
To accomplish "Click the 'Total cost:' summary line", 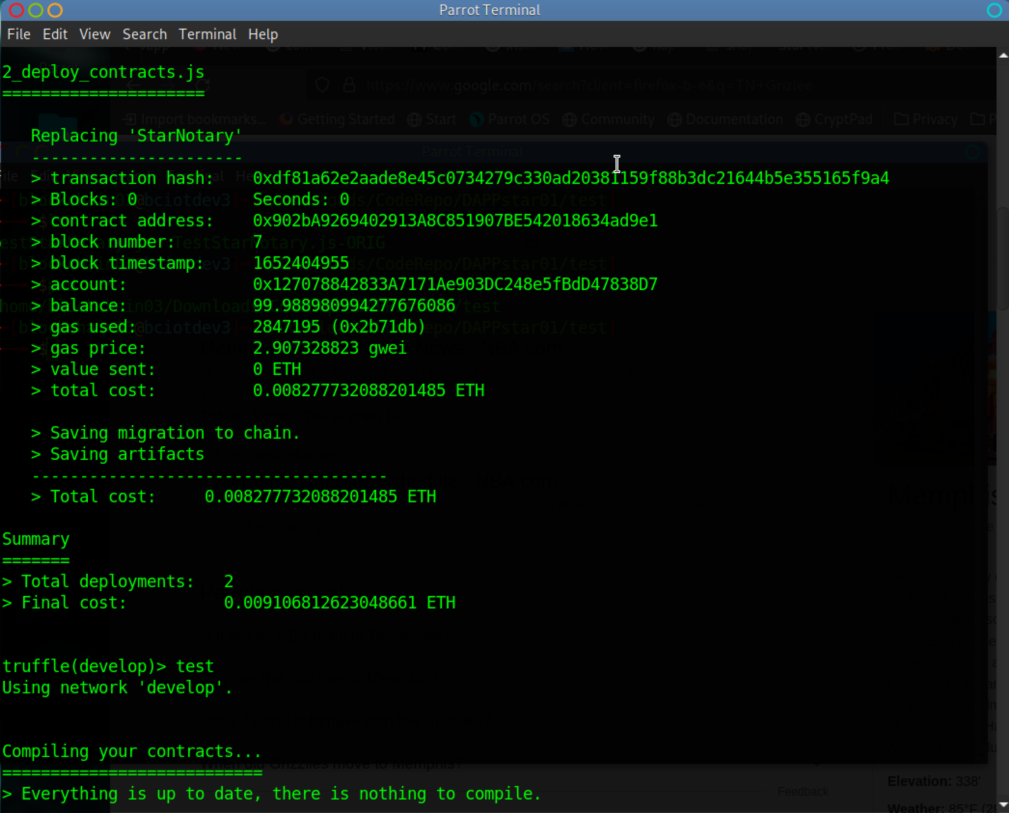I will coord(234,497).
